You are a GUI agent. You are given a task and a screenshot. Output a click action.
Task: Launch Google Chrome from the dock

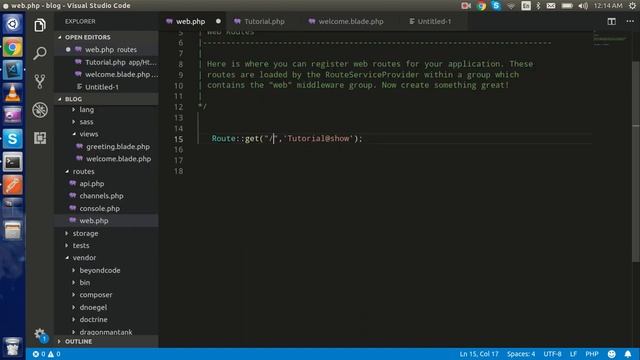click(13, 47)
